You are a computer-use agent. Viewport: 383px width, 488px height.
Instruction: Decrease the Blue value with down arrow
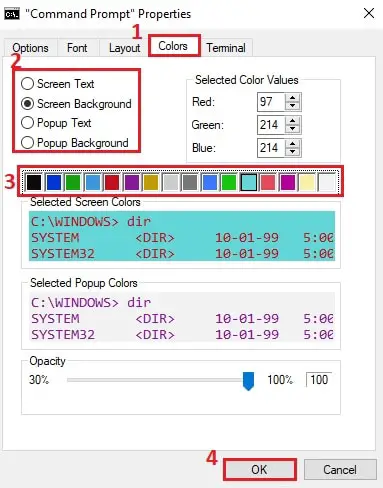coord(292,152)
